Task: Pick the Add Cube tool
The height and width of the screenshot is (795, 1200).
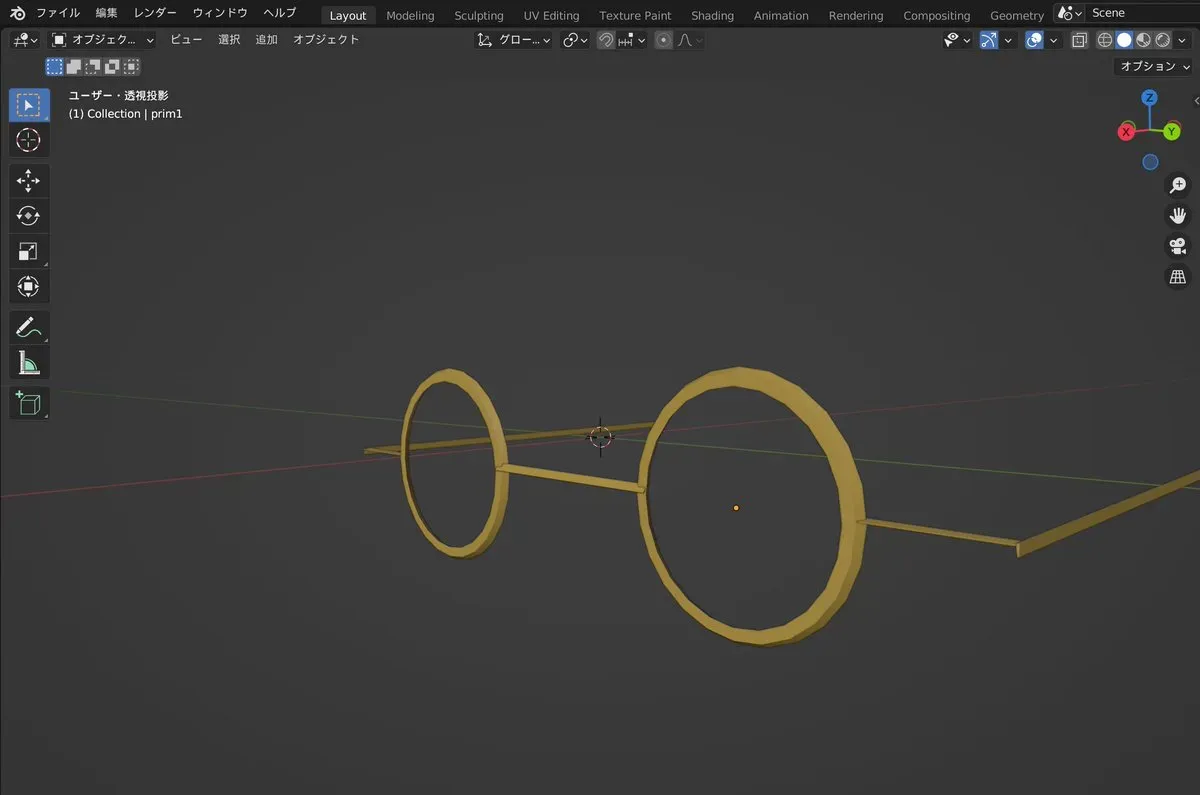Action: (x=29, y=403)
